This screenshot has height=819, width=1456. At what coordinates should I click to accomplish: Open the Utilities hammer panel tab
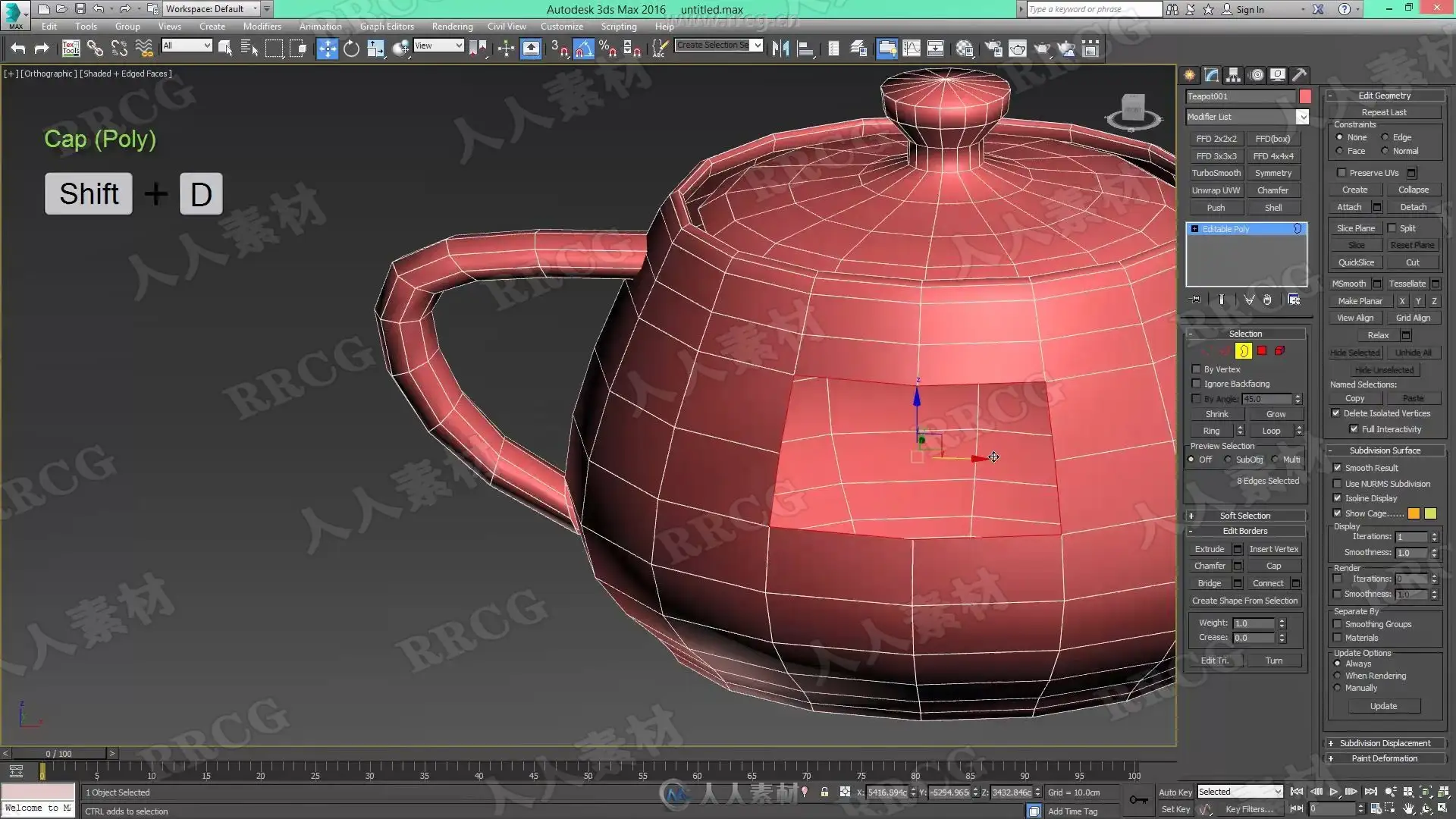1299,75
